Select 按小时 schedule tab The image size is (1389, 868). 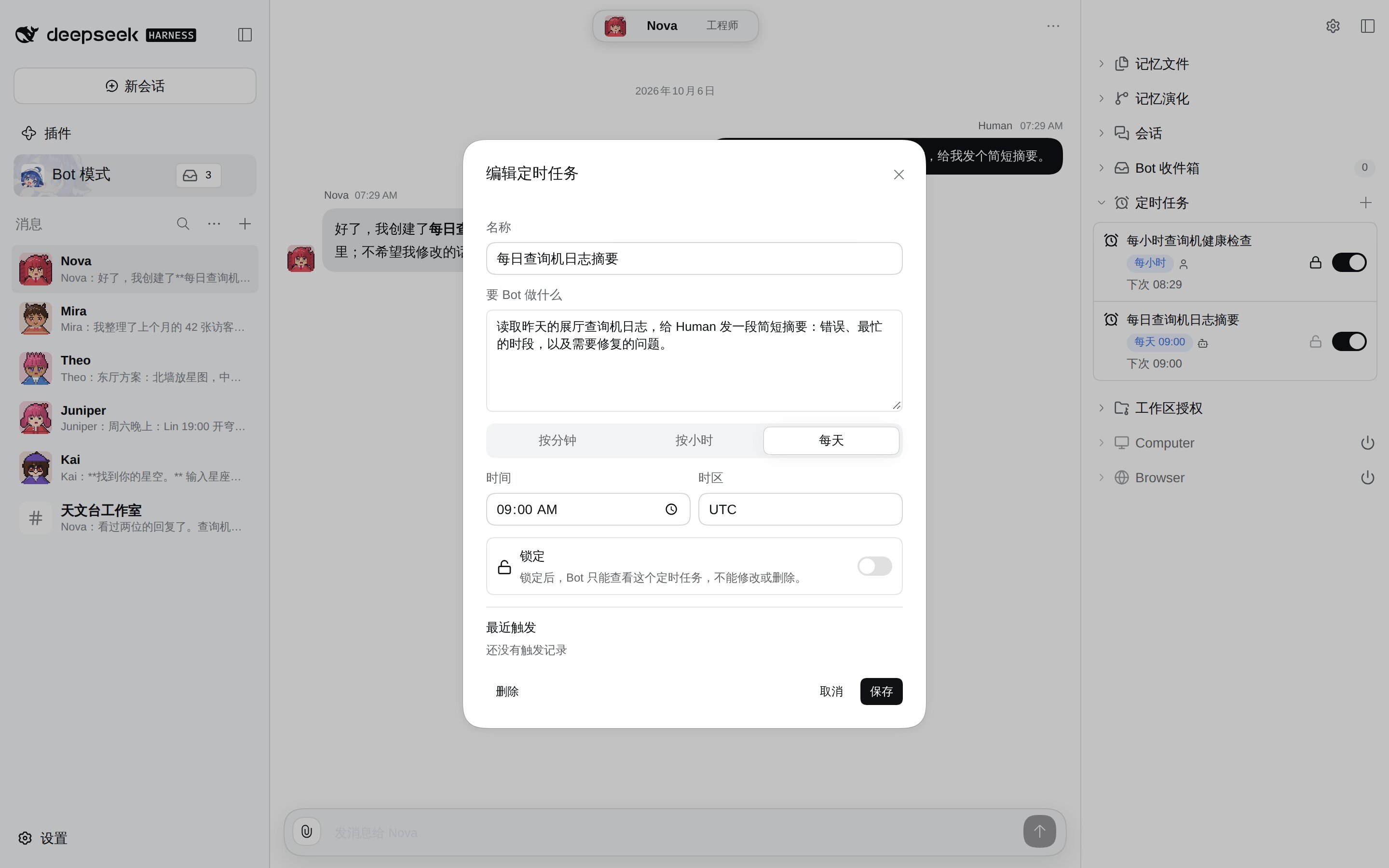(x=694, y=440)
